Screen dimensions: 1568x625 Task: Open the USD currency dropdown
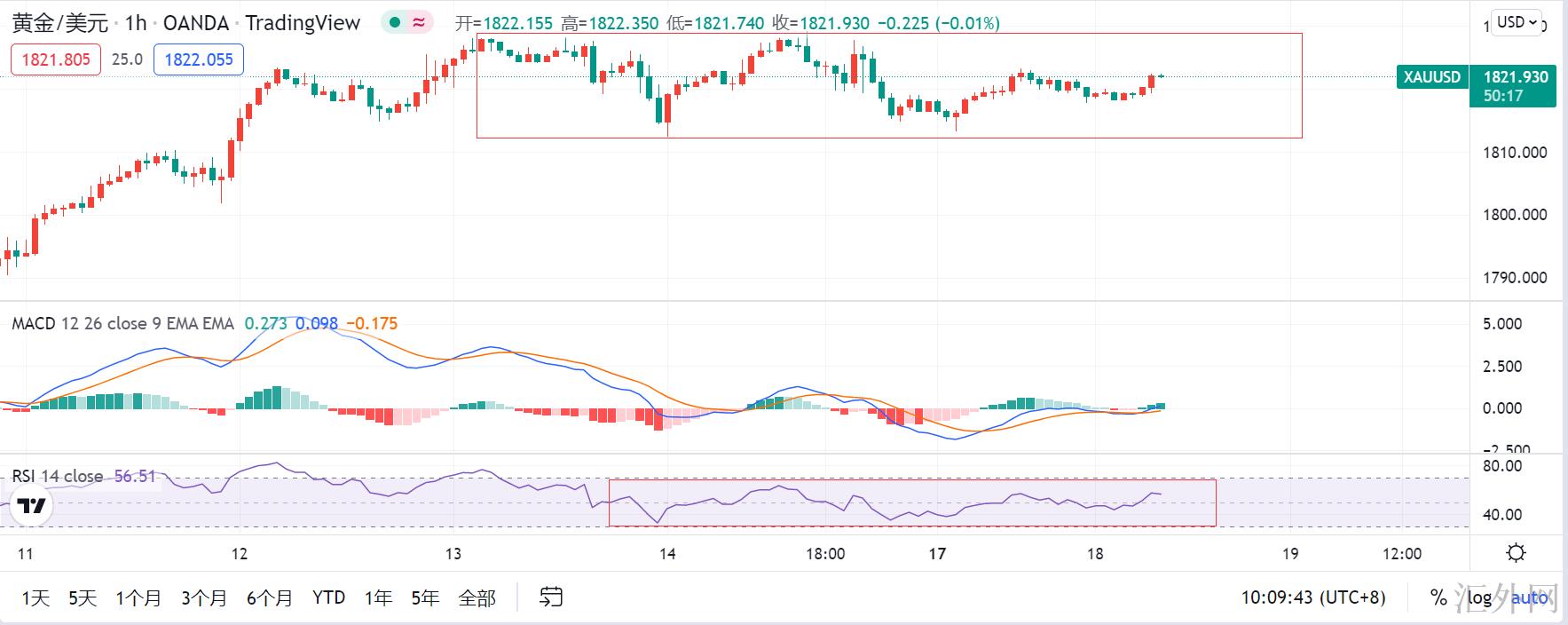[1517, 22]
